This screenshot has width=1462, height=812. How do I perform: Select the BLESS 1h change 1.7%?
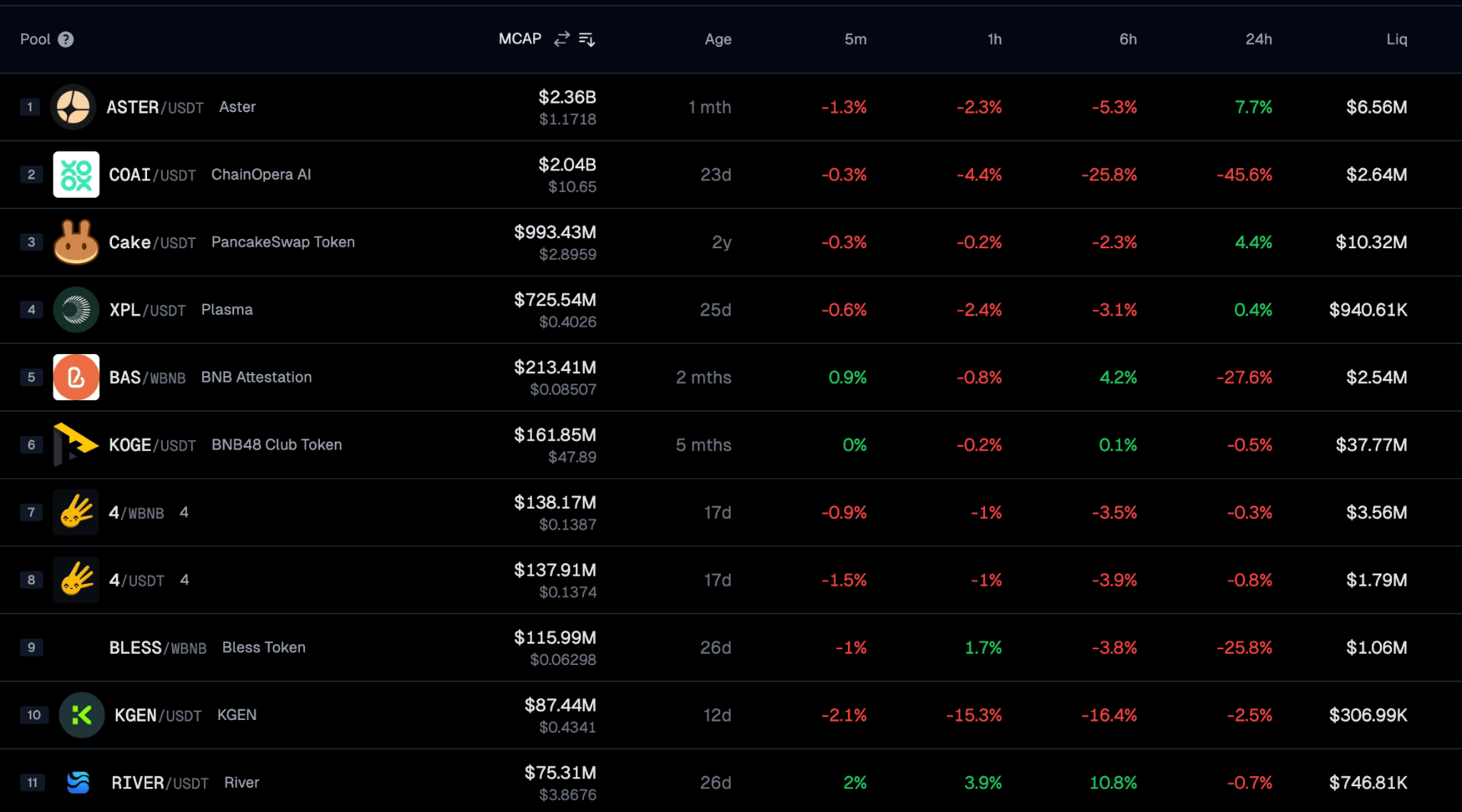click(983, 648)
